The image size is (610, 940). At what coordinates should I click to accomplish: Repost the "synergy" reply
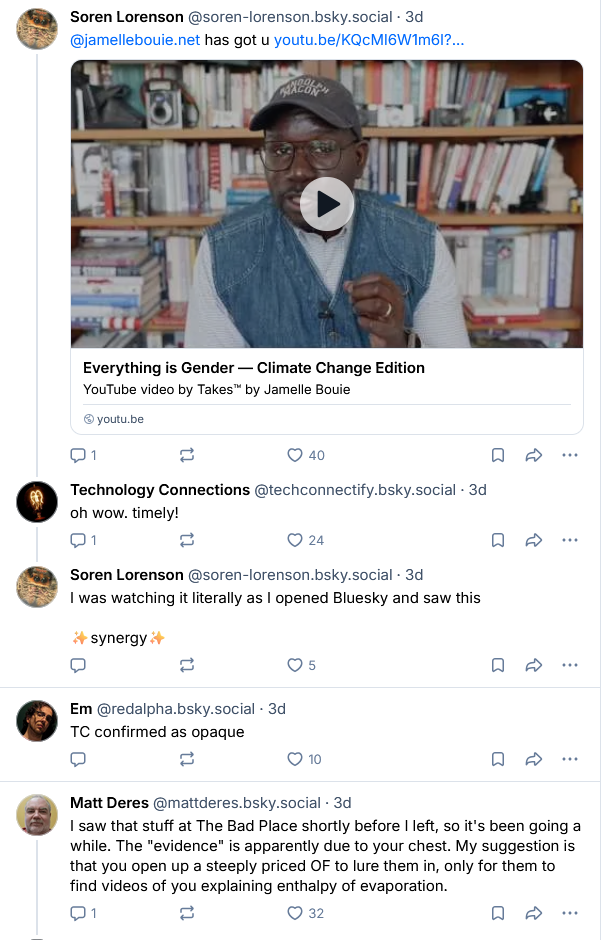(x=186, y=665)
